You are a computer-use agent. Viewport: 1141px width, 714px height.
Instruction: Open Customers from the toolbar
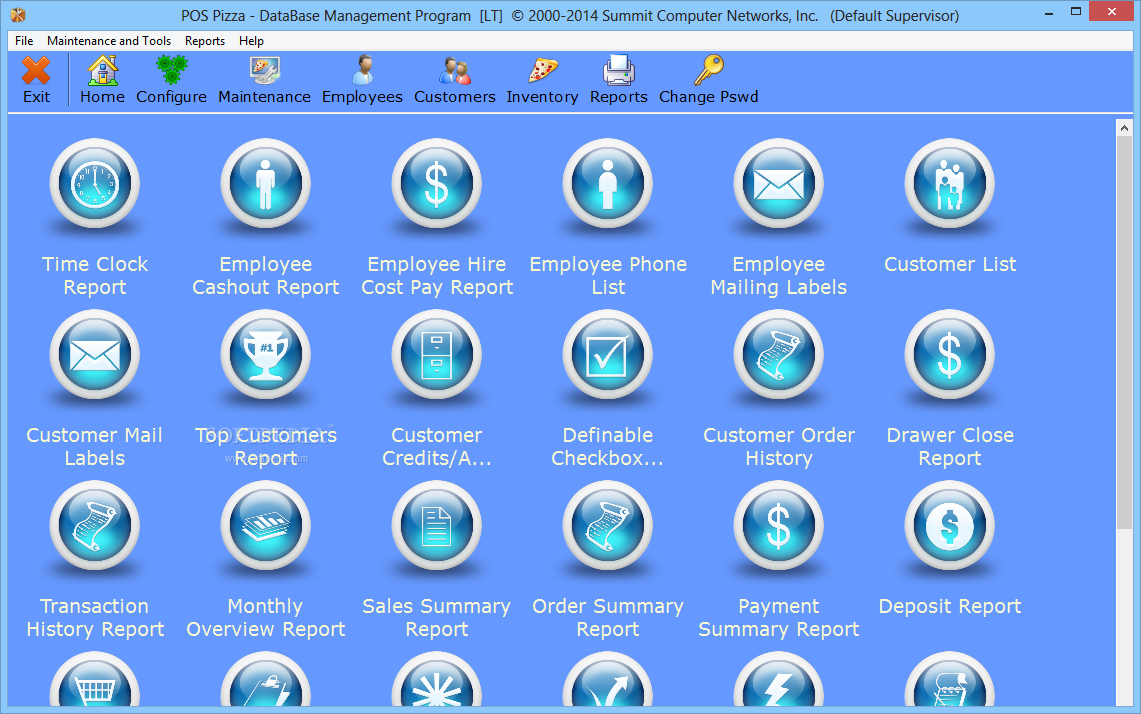click(455, 80)
